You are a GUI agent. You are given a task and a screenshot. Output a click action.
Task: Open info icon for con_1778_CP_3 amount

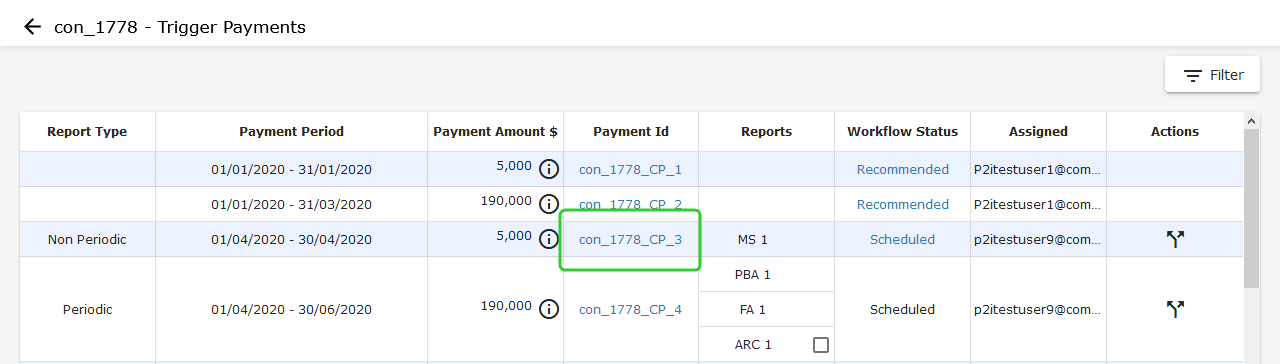coord(549,239)
